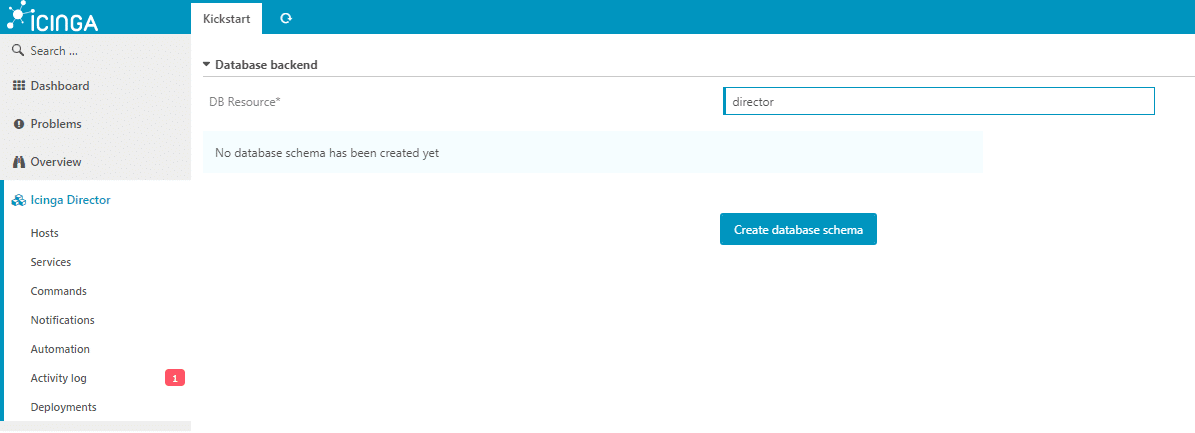Image resolution: width=1195 pixels, height=433 pixels.
Task: Switch to the Kickstart tab
Action: pos(226,19)
